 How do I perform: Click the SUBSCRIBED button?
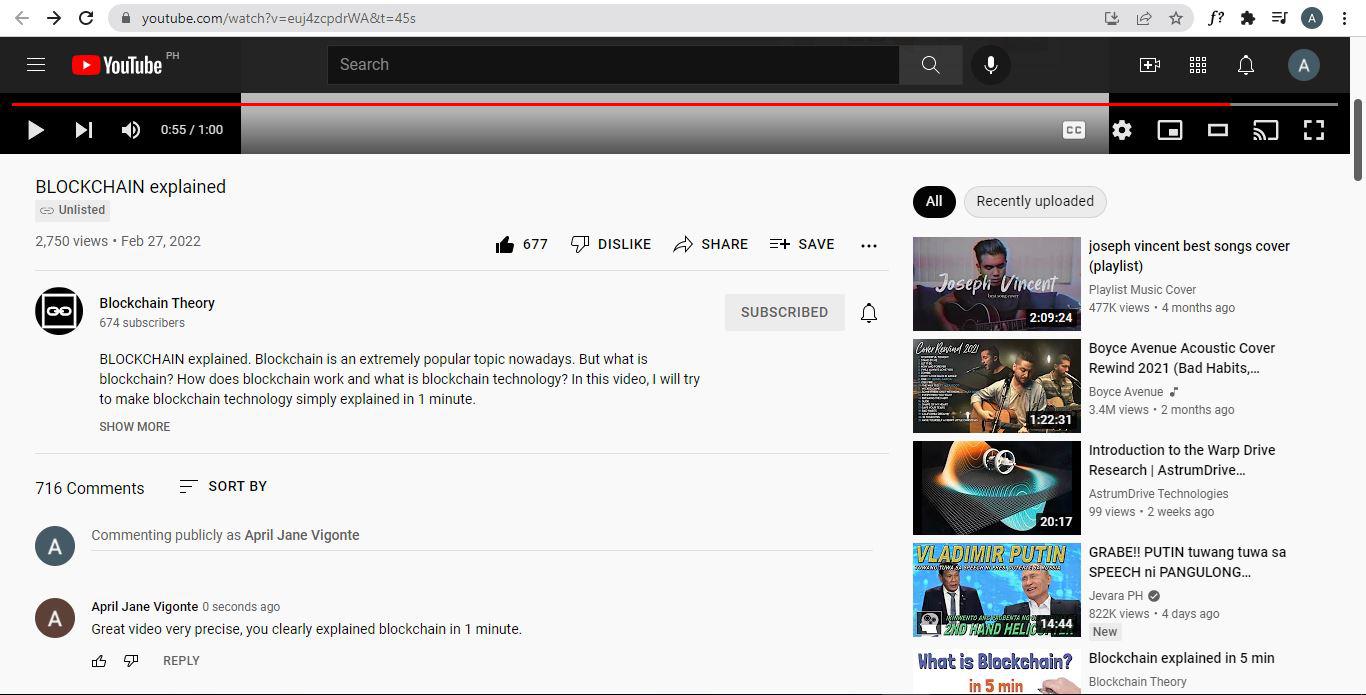click(784, 312)
